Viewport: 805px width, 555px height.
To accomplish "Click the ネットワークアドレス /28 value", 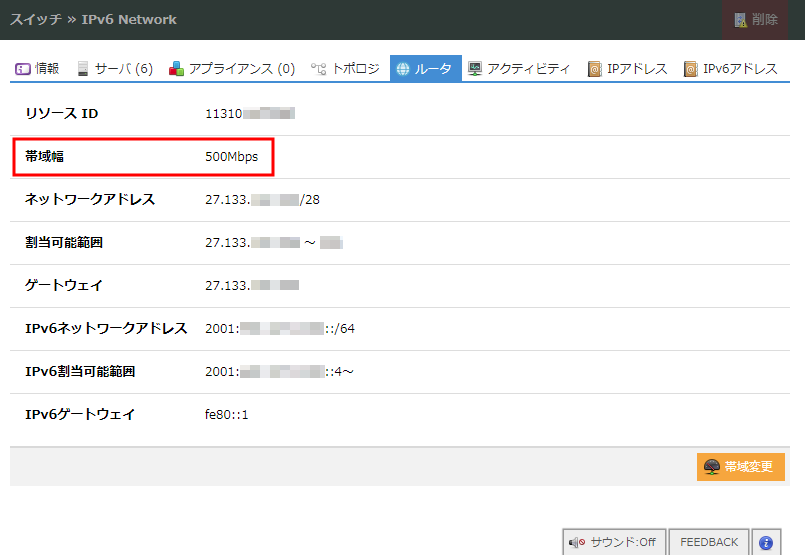I will pyautogui.click(x=262, y=199).
